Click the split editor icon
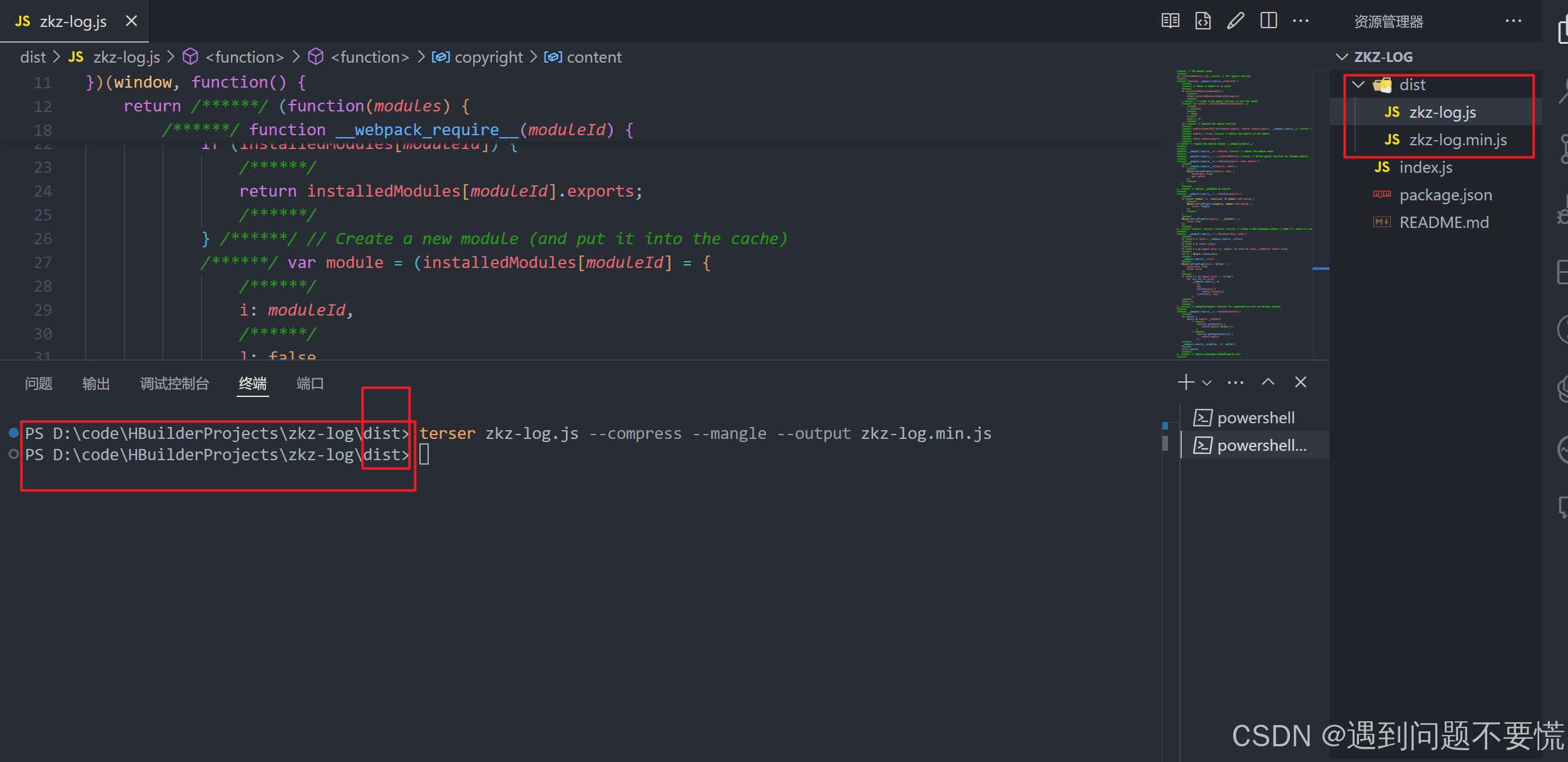 coord(1269,21)
